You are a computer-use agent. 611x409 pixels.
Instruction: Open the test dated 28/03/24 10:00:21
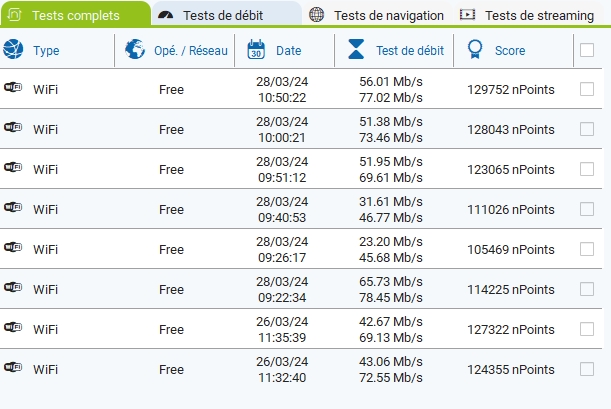click(x=281, y=129)
